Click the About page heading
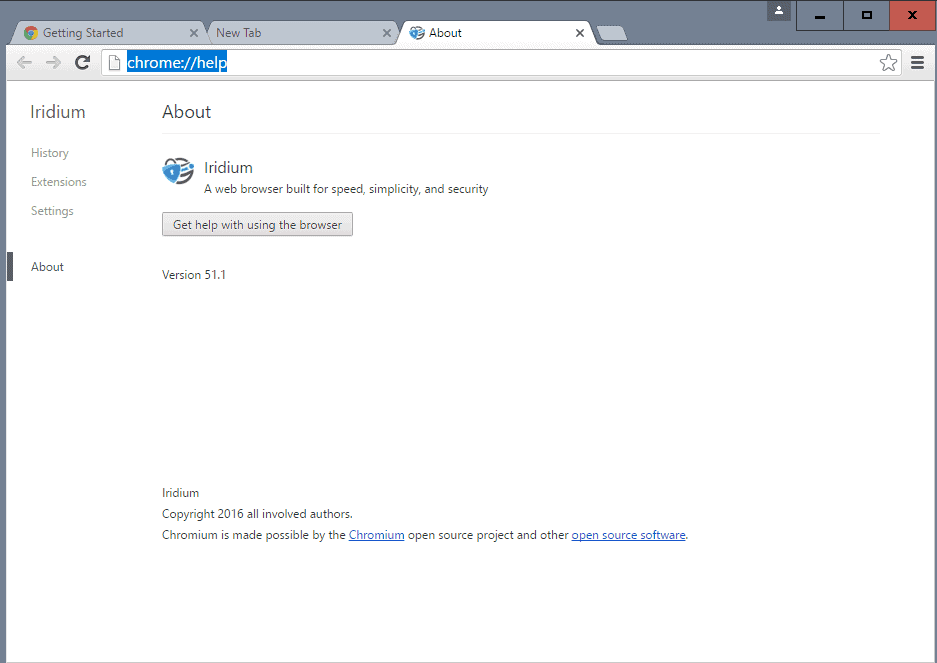 point(186,112)
